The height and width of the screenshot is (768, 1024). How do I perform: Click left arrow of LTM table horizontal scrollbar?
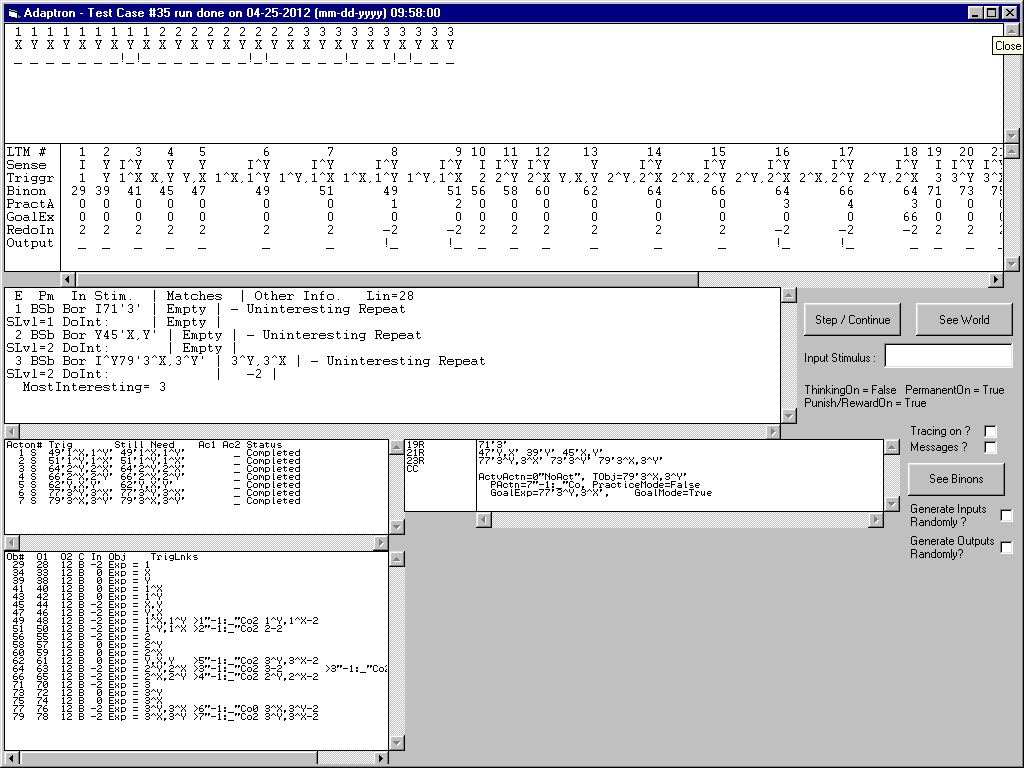tap(68, 280)
